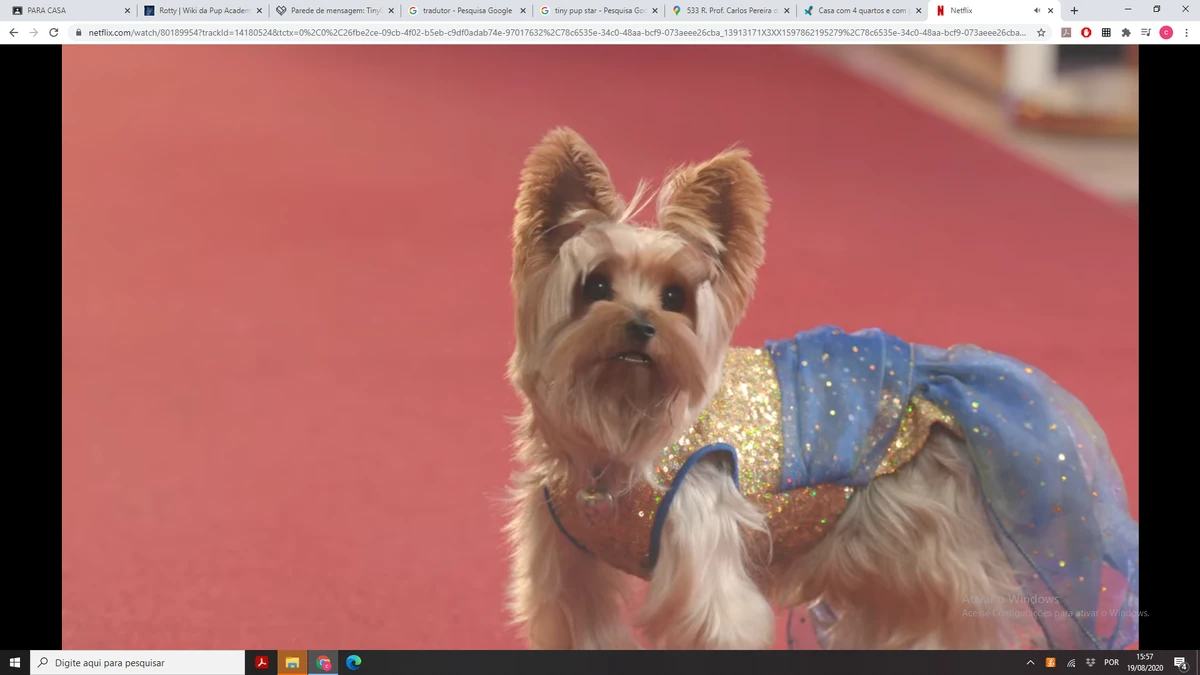The height and width of the screenshot is (675, 1200).
Task: Reload the Netflix page
Action: point(53,32)
